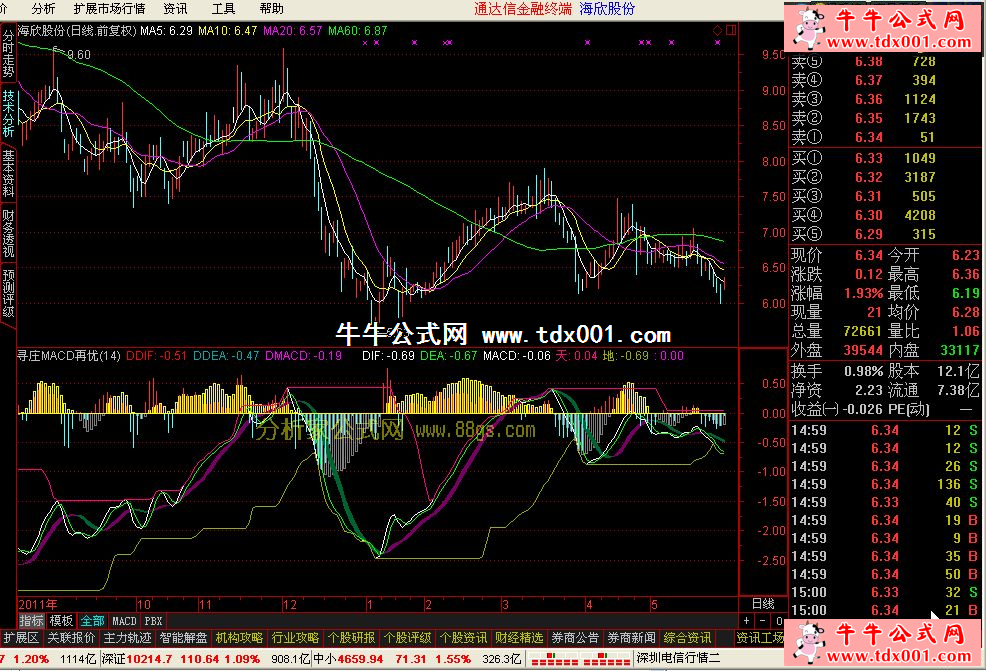This screenshot has width=986, height=671.
Task: Open the 个股资讯 tab
Action: click(x=463, y=638)
